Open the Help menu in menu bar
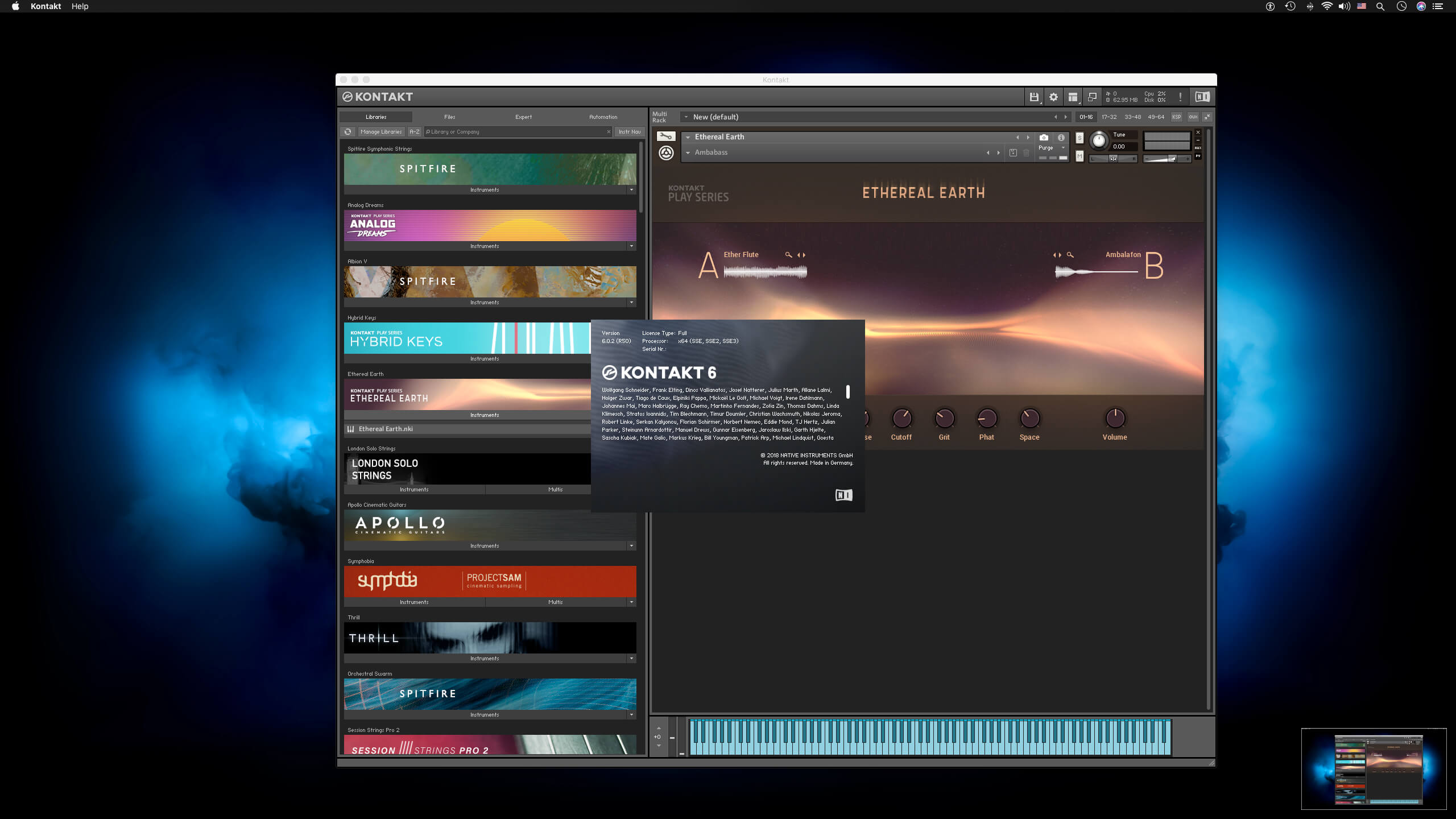1456x819 pixels. [80, 6]
